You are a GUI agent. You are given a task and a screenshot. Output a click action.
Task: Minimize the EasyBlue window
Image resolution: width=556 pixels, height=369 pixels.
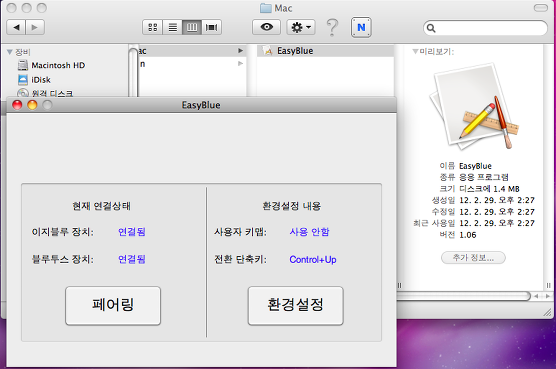coord(32,105)
